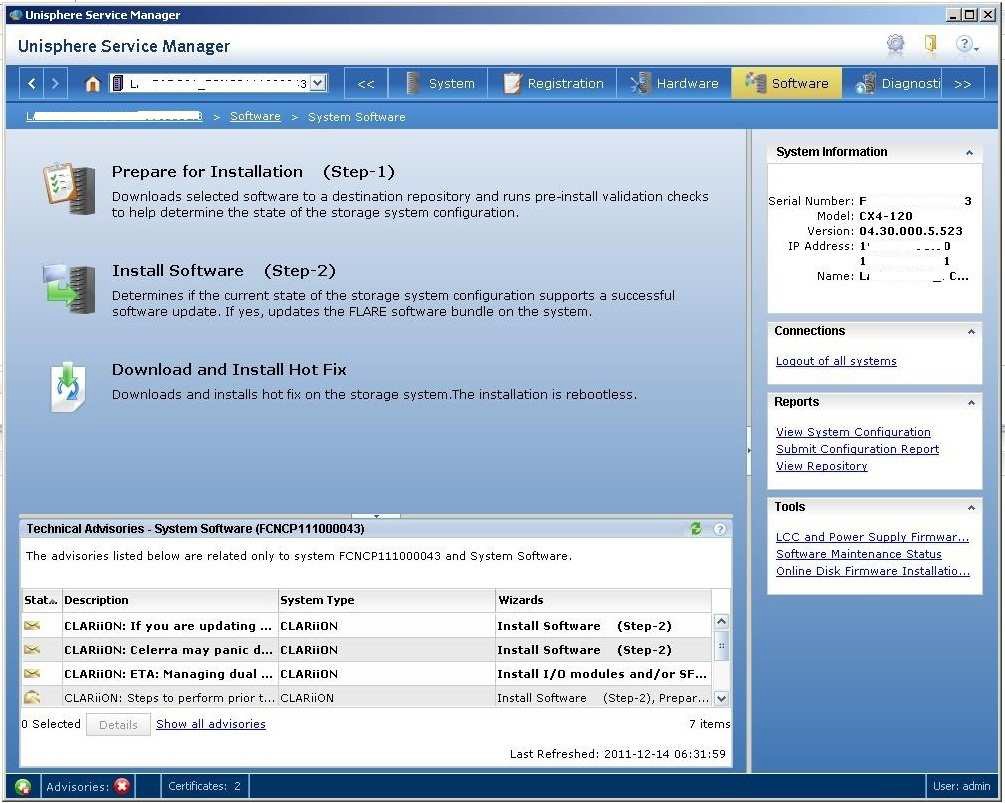The image size is (1005, 803).
Task: Click the red advisories error icon
Action: tap(122, 786)
